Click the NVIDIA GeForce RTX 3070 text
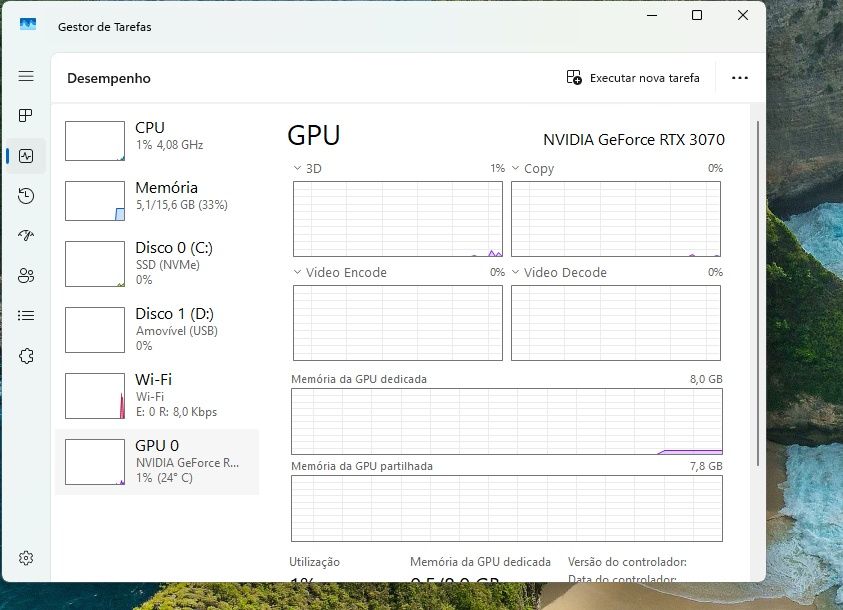The image size is (843, 610). 634,140
